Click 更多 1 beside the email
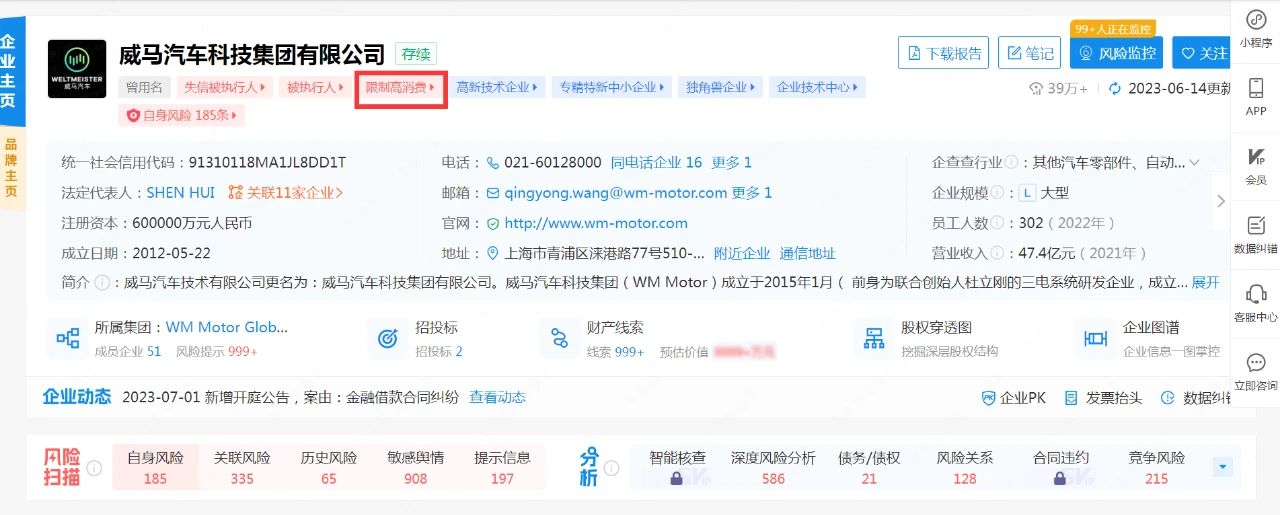Image resolution: width=1280 pixels, height=515 pixels. click(752, 192)
